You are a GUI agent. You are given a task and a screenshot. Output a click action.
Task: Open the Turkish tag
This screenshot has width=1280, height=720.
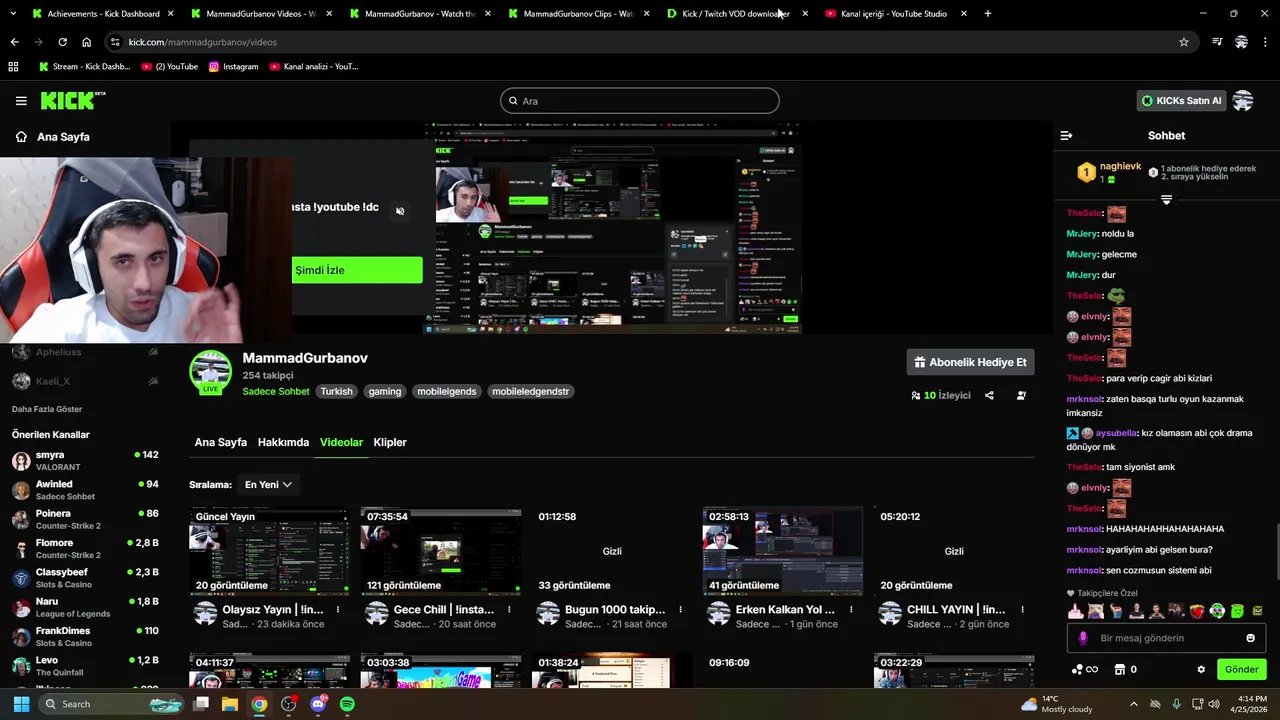tap(336, 391)
